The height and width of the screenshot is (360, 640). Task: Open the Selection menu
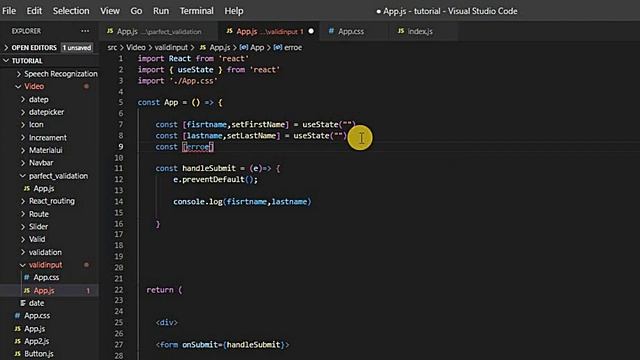coord(71,11)
